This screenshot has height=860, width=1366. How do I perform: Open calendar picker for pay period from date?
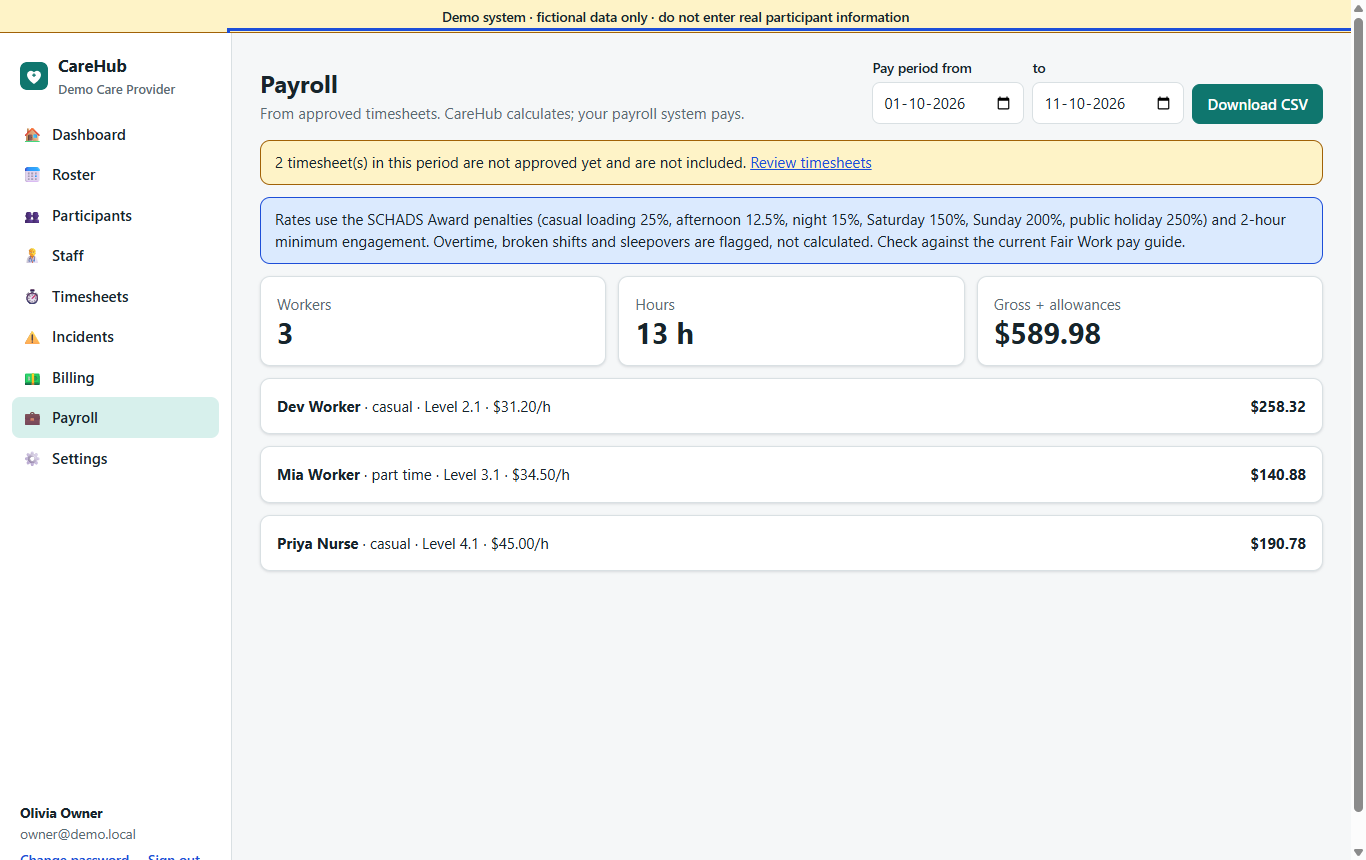click(x=1004, y=103)
